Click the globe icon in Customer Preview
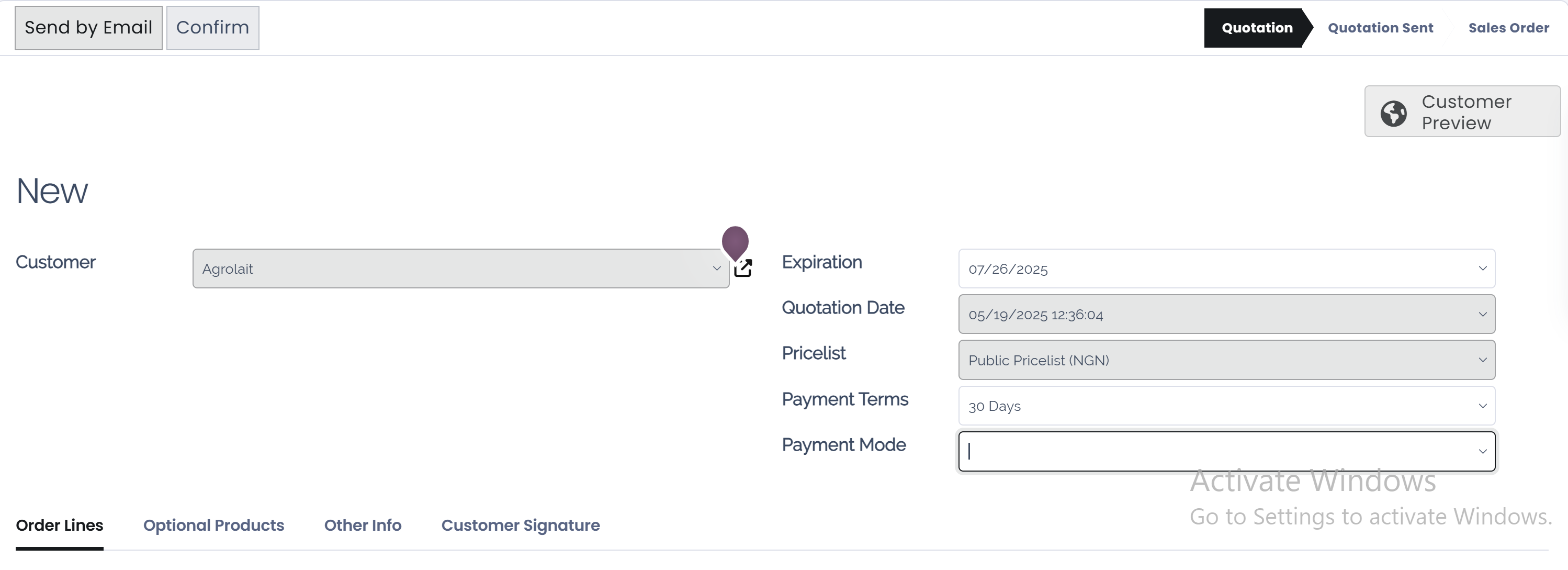Screen dimensions: 1568x570 click(x=1393, y=113)
